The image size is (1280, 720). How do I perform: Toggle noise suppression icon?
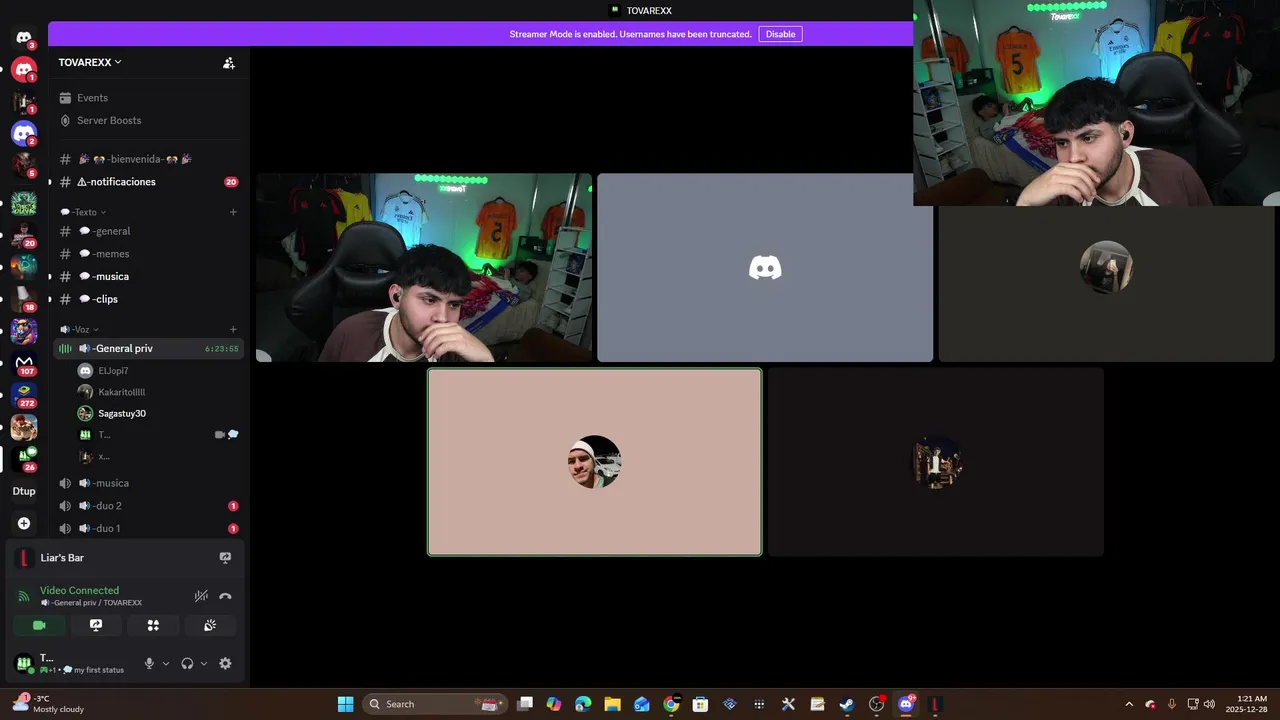(x=201, y=596)
